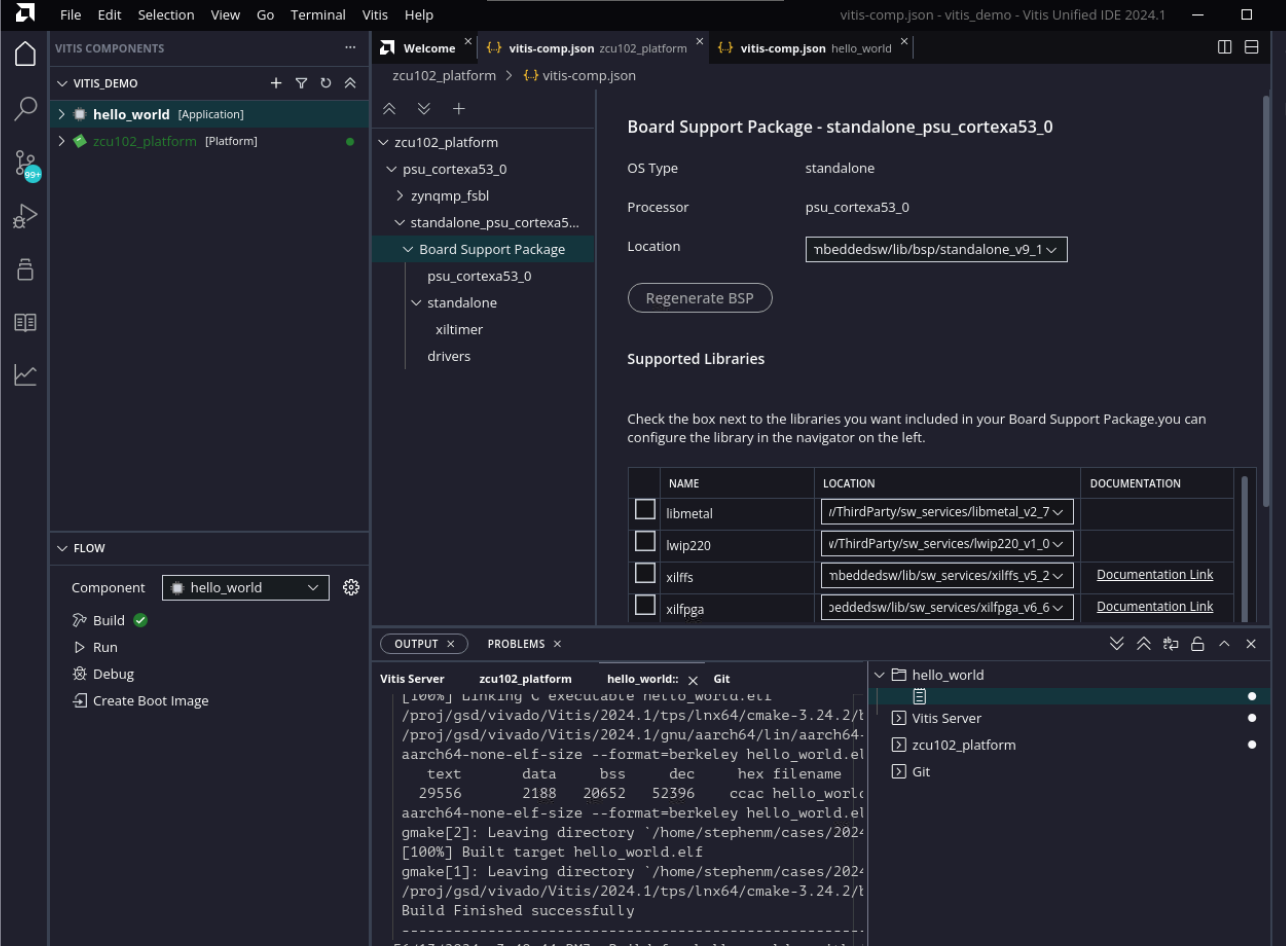Open xilffs location dropdown
Viewport: 1286px width, 946px height.
pos(948,575)
